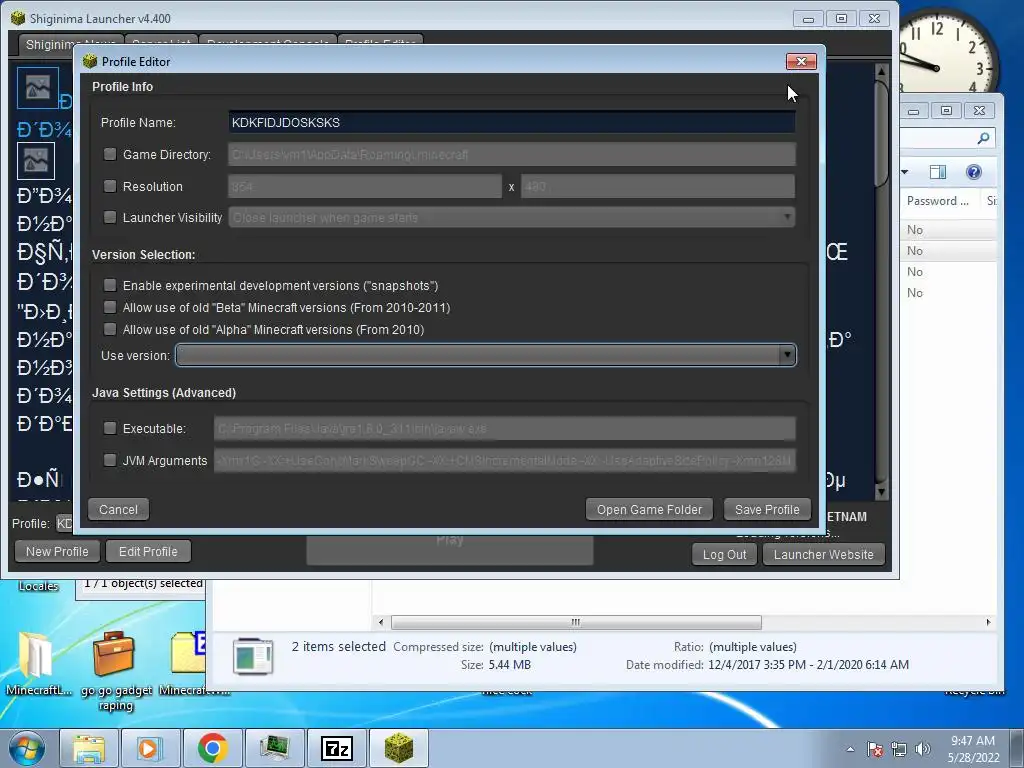The width and height of the screenshot is (1024, 768).
Task: Open the view options dropdown arrow in archive window
Action: point(905,172)
